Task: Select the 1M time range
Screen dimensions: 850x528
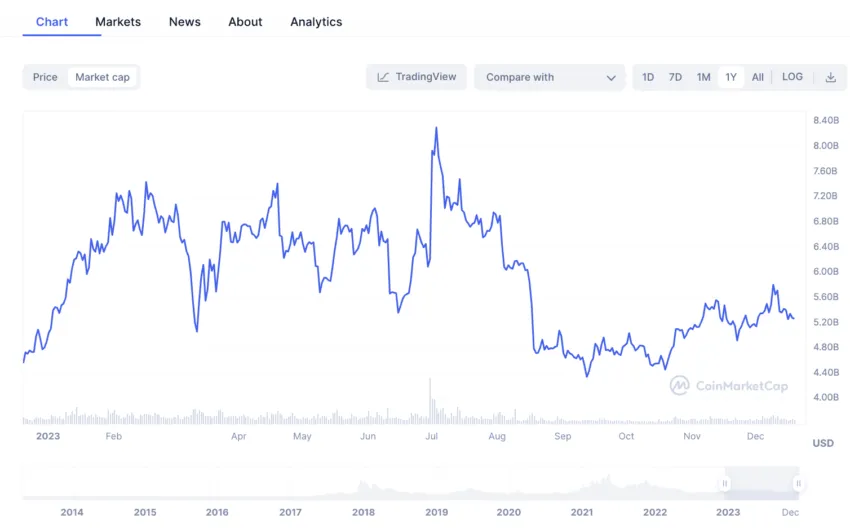Action: pyautogui.click(x=703, y=77)
